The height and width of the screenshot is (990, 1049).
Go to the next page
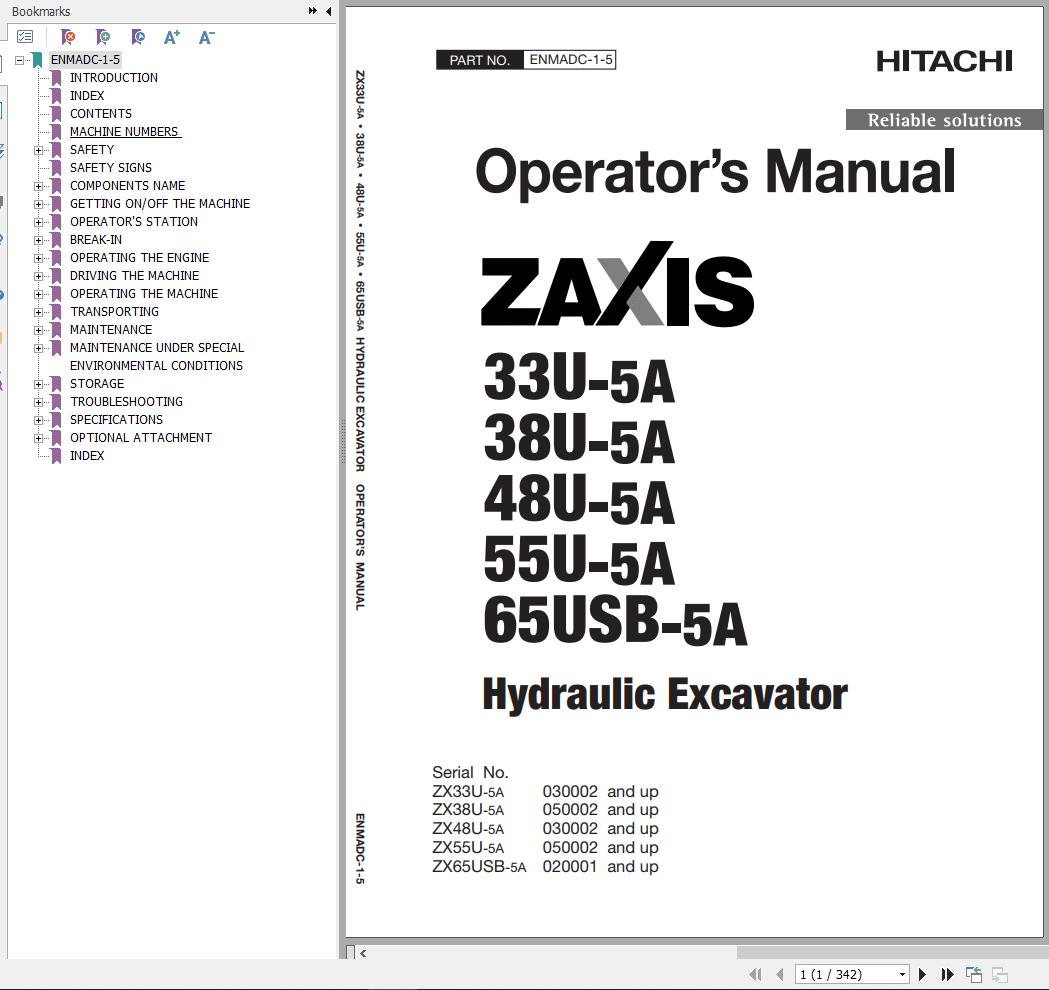pos(923,975)
